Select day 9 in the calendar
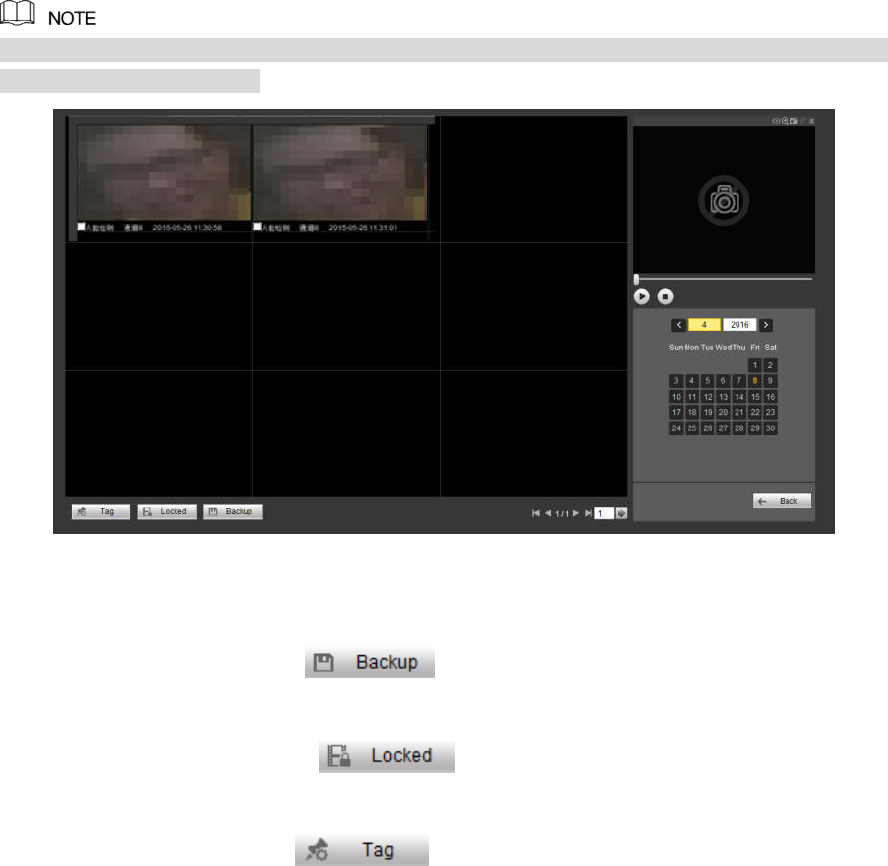Viewport: 888px width, 866px height. (770, 381)
